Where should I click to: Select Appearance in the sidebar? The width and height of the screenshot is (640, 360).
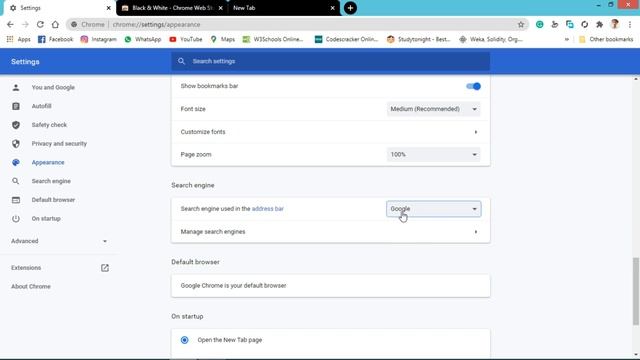(48, 162)
